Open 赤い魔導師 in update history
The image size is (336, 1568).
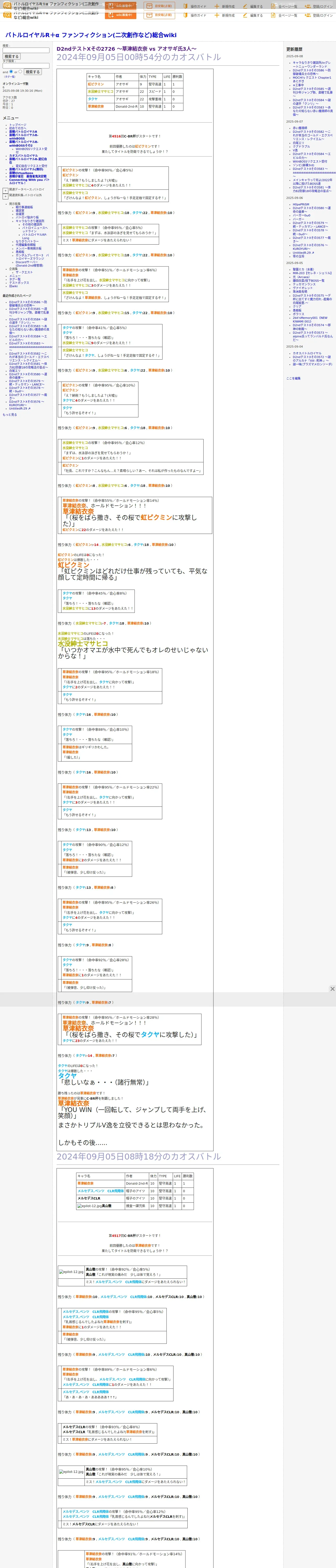coord(300,128)
